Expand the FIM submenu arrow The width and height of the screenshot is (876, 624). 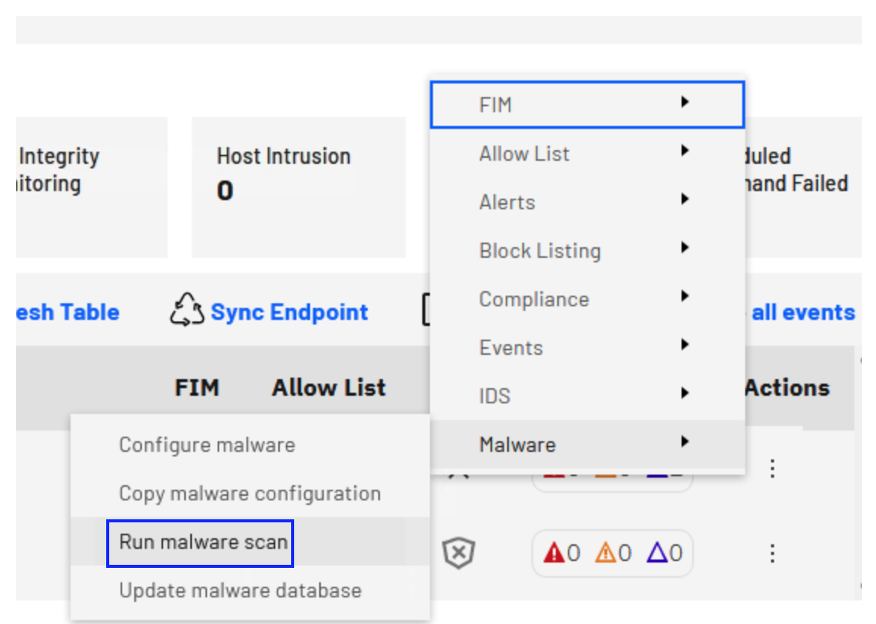coord(685,104)
